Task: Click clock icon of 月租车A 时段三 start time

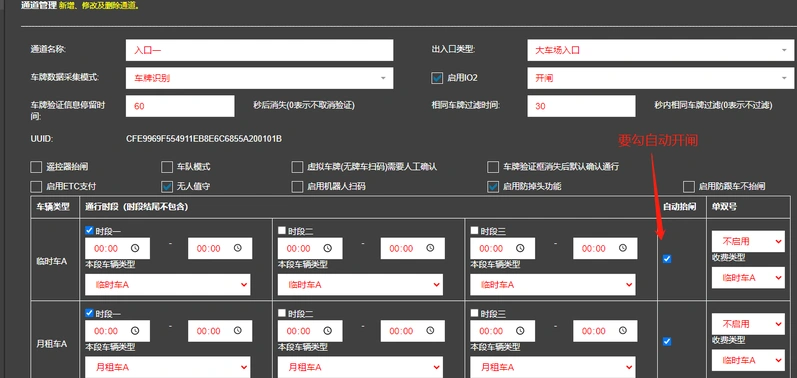Action: [520, 331]
